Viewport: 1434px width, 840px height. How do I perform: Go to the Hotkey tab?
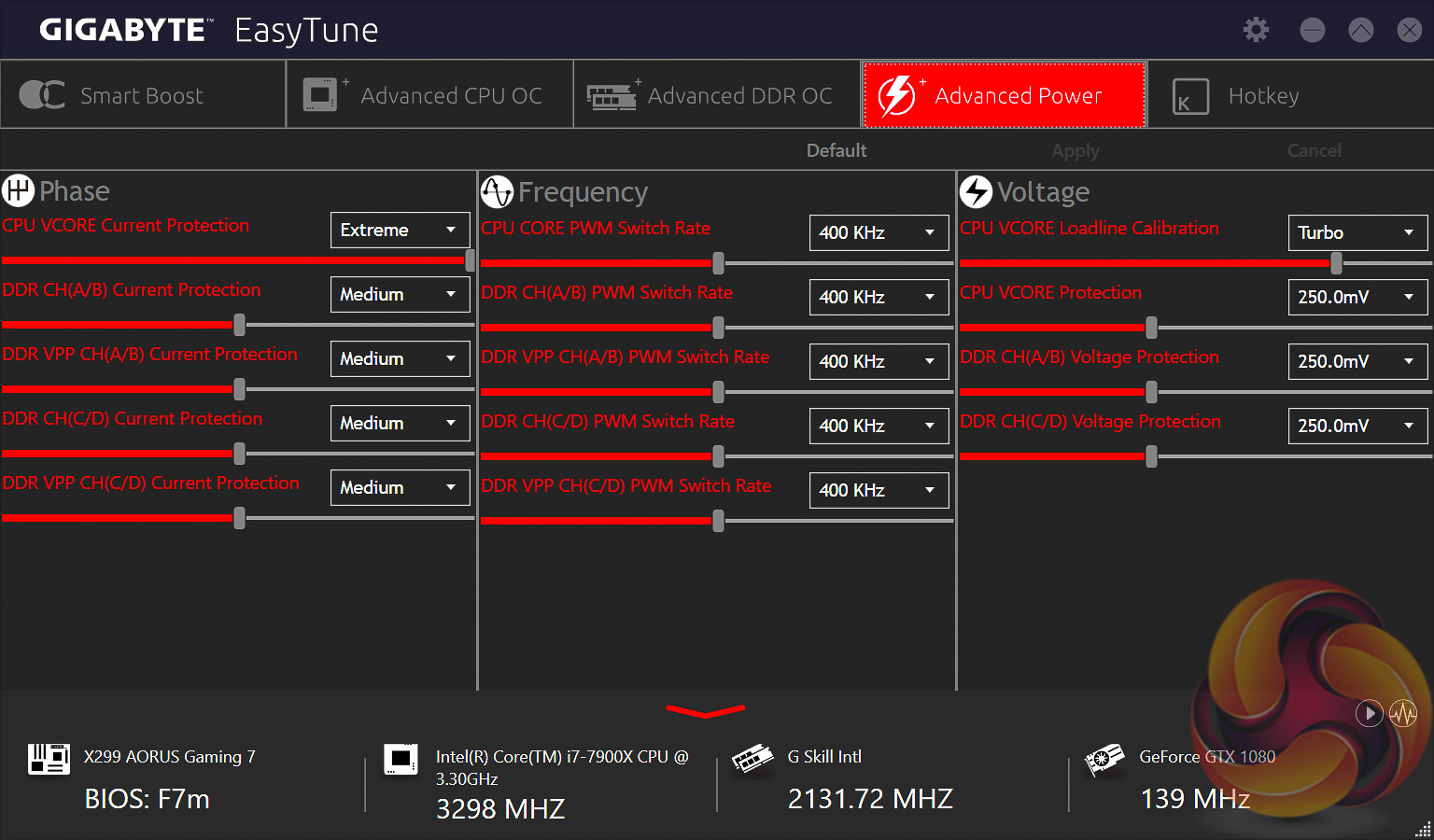[1290, 94]
